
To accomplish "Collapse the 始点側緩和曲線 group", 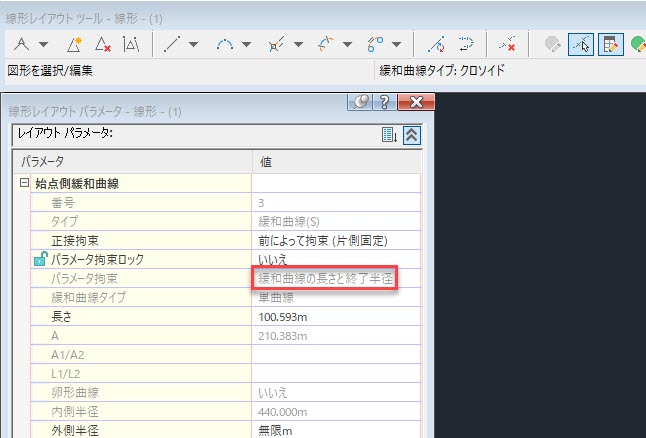I will coord(24,183).
